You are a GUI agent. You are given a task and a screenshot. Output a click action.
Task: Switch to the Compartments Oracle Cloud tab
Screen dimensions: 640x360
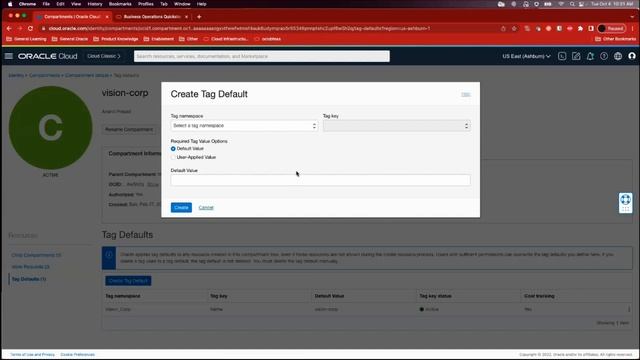71,17
